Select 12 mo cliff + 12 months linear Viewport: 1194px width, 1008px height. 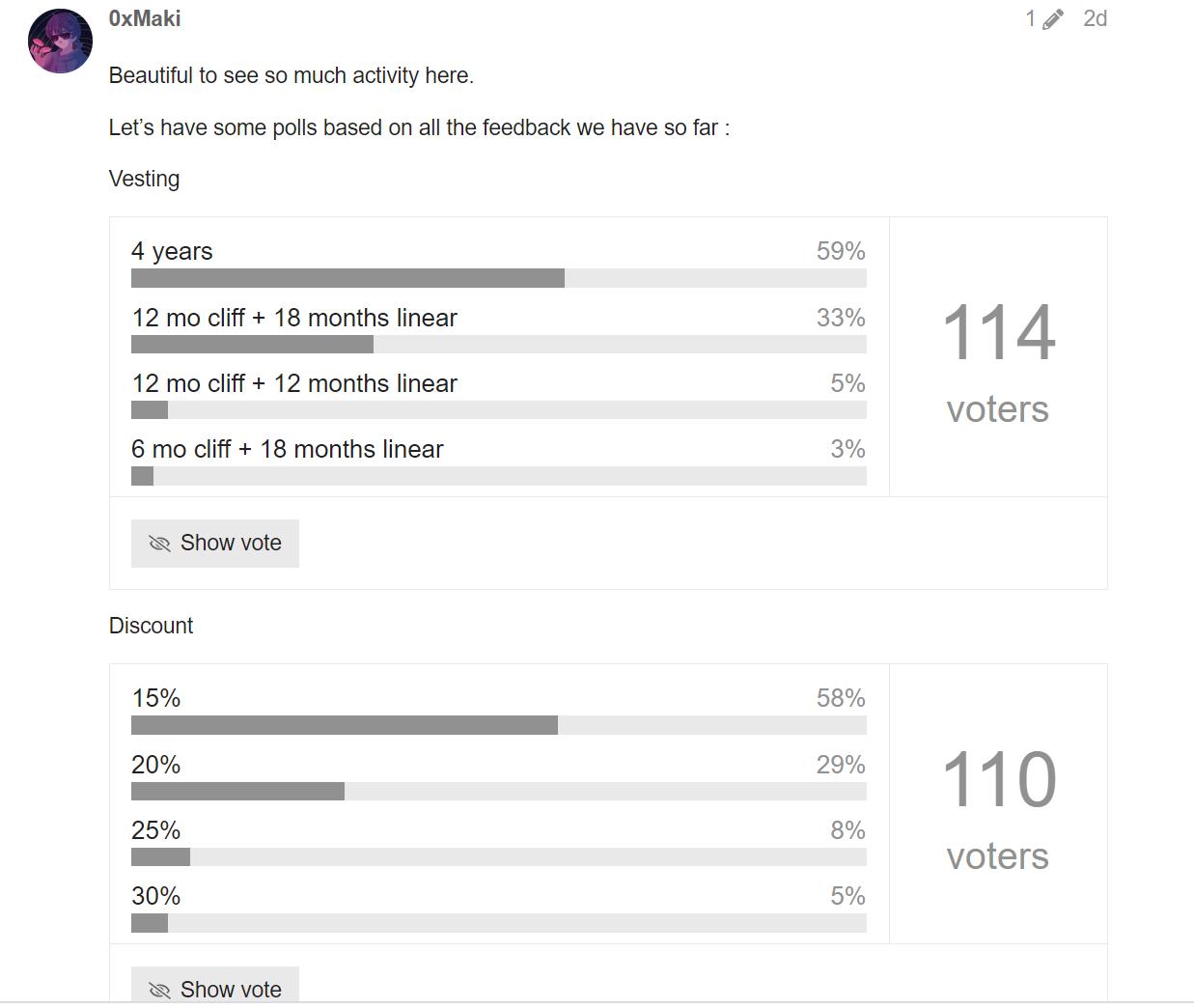[294, 383]
